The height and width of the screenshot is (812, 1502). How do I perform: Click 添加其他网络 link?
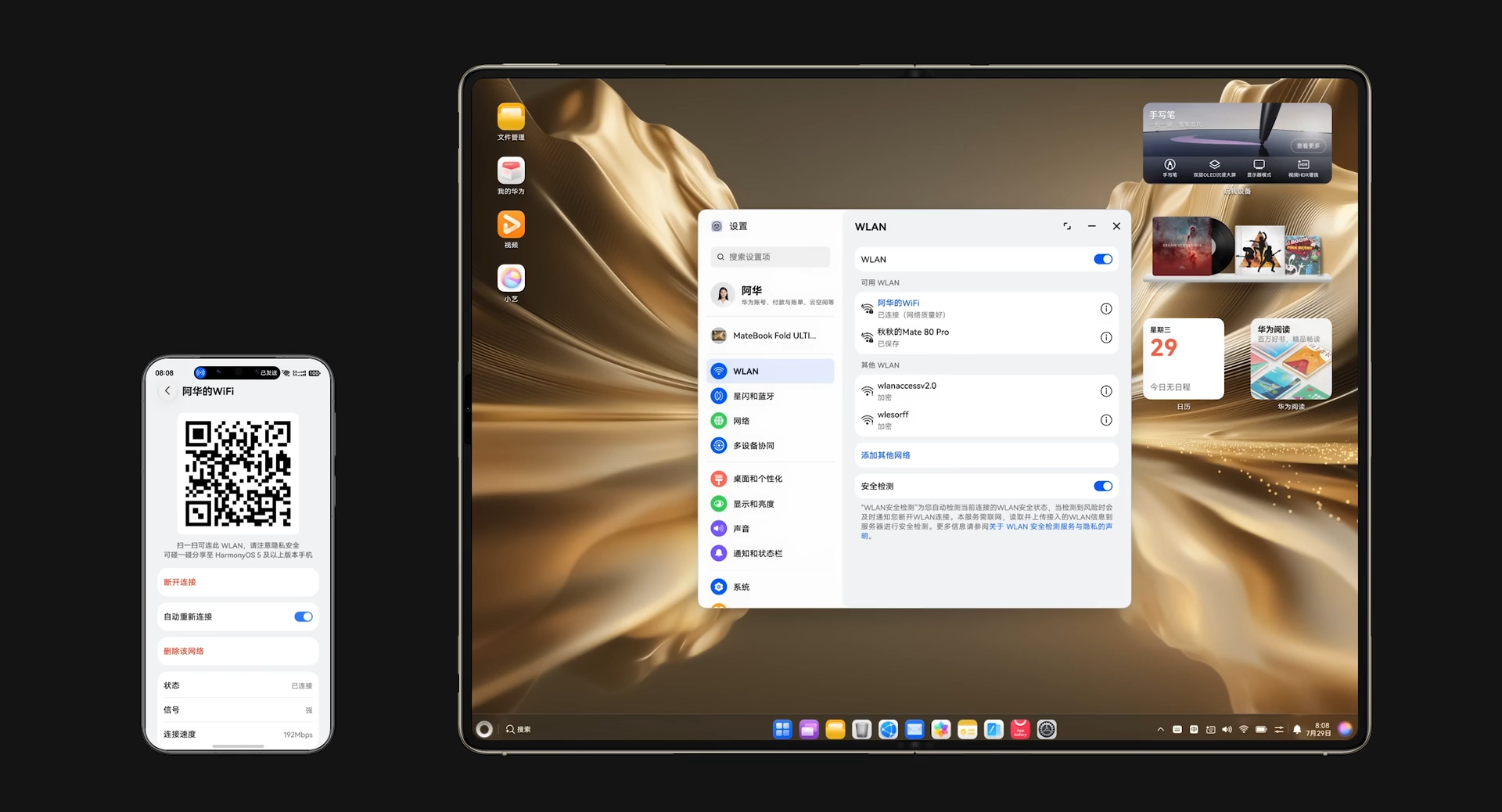(x=886, y=455)
